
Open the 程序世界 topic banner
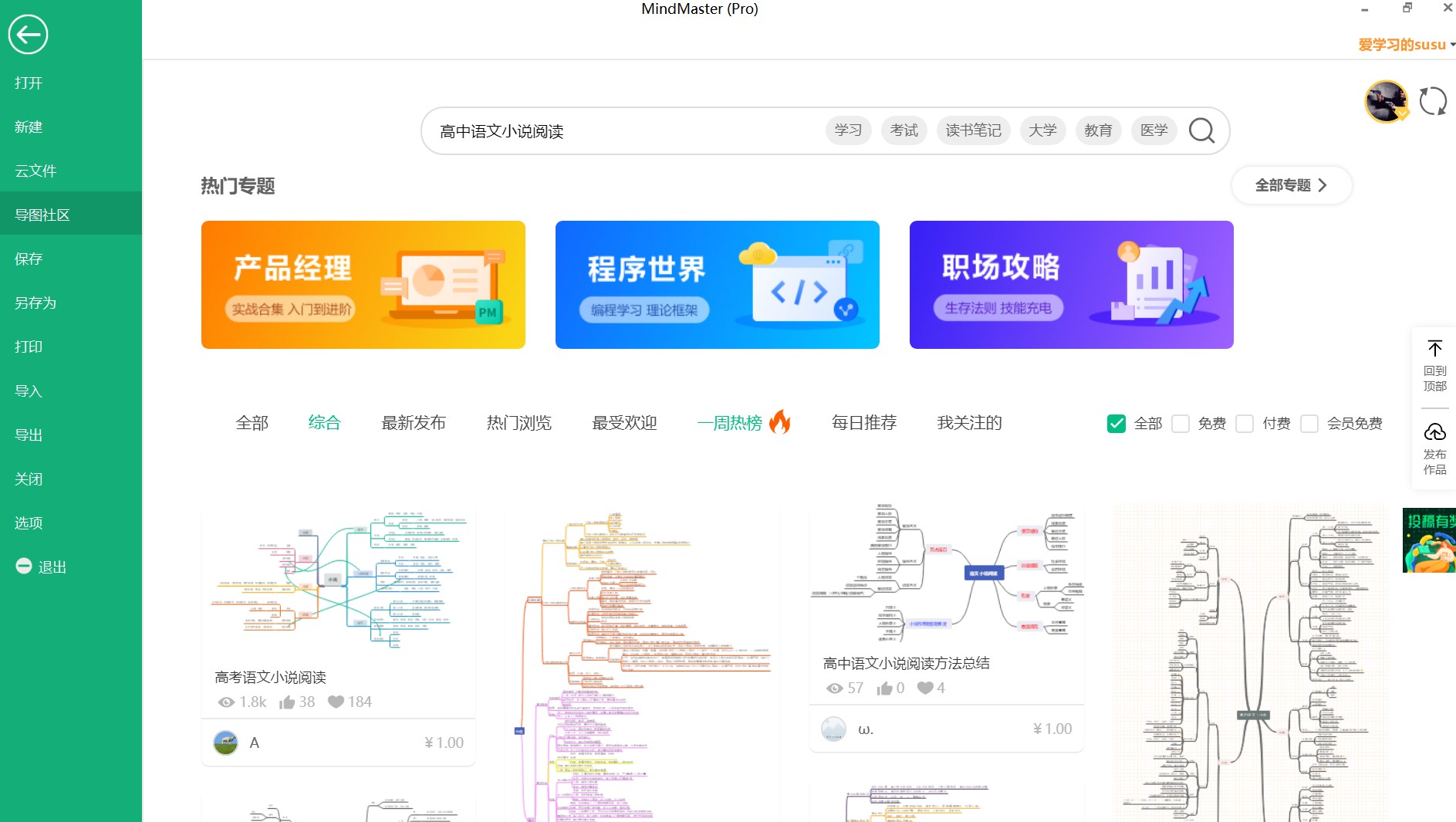[x=718, y=285]
